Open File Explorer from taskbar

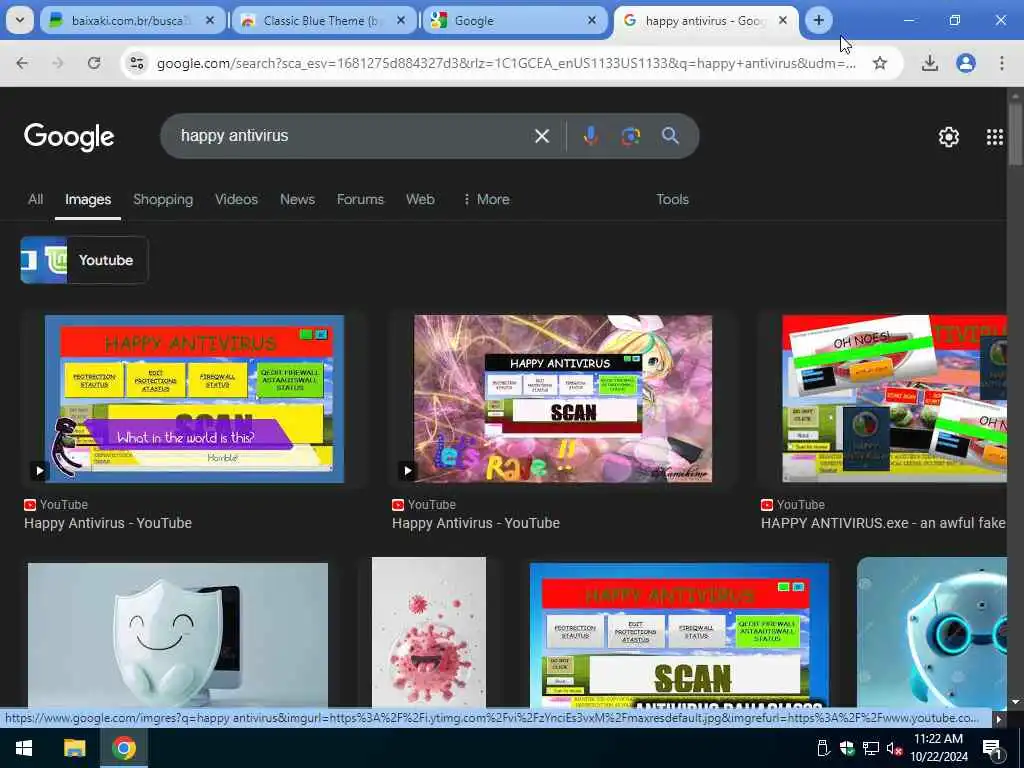(74, 748)
